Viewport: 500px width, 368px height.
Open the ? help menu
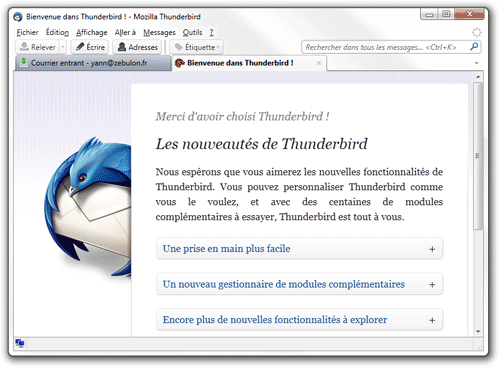[211, 32]
